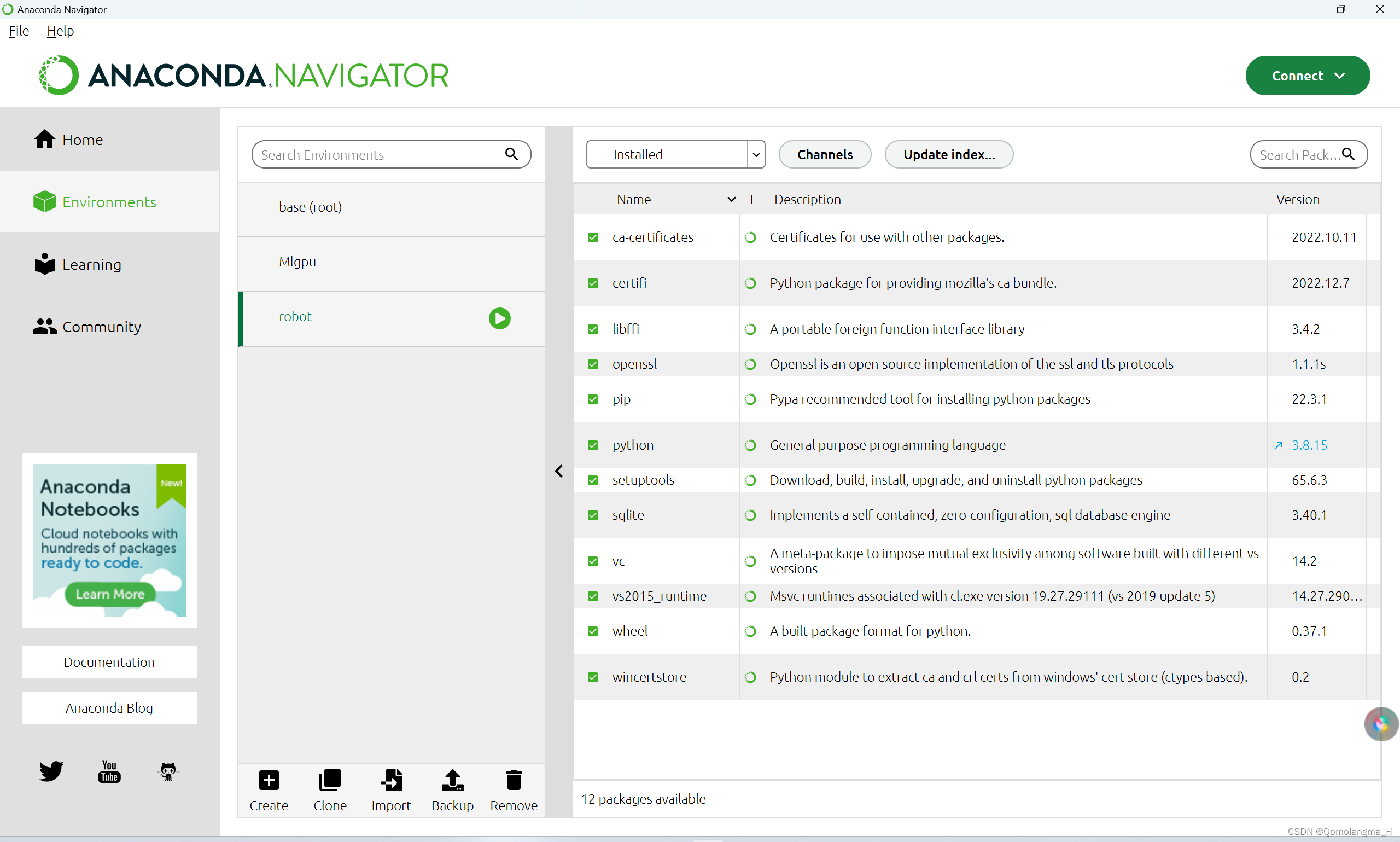Click the type circle icon for setuptools
The image size is (1400, 842).
[x=750, y=480]
